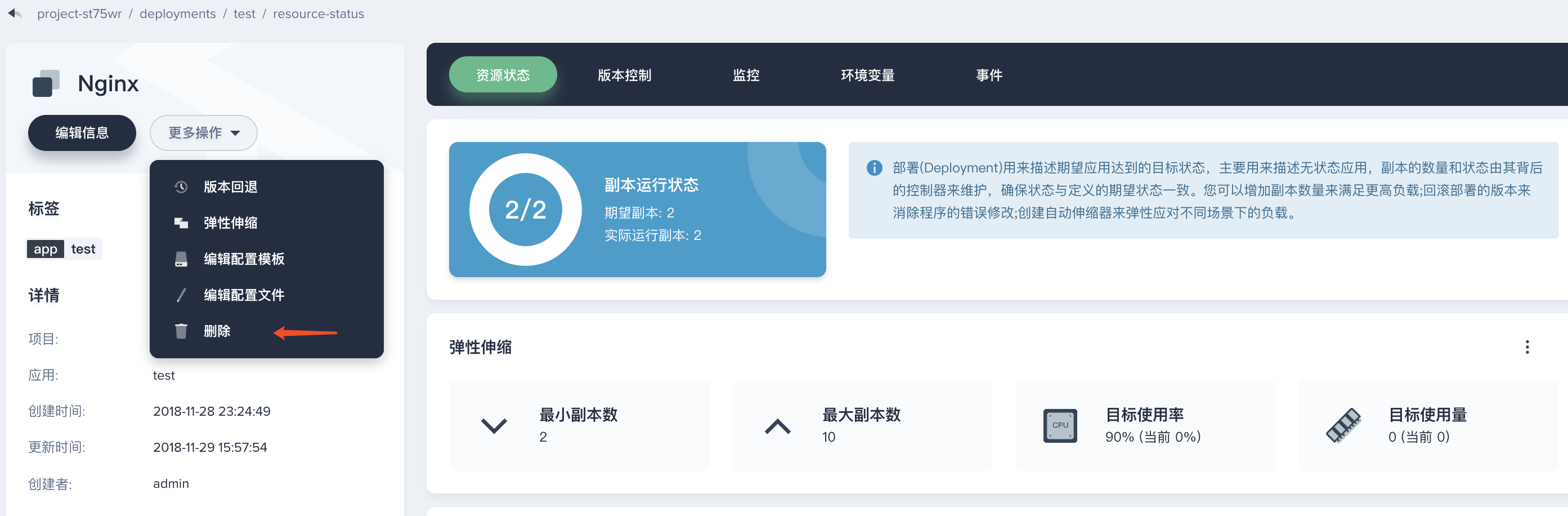Click the 0 (当前 0) usage amount value
The image size is (1568, 516).
pyautogui.click(x=1419, y=437)
